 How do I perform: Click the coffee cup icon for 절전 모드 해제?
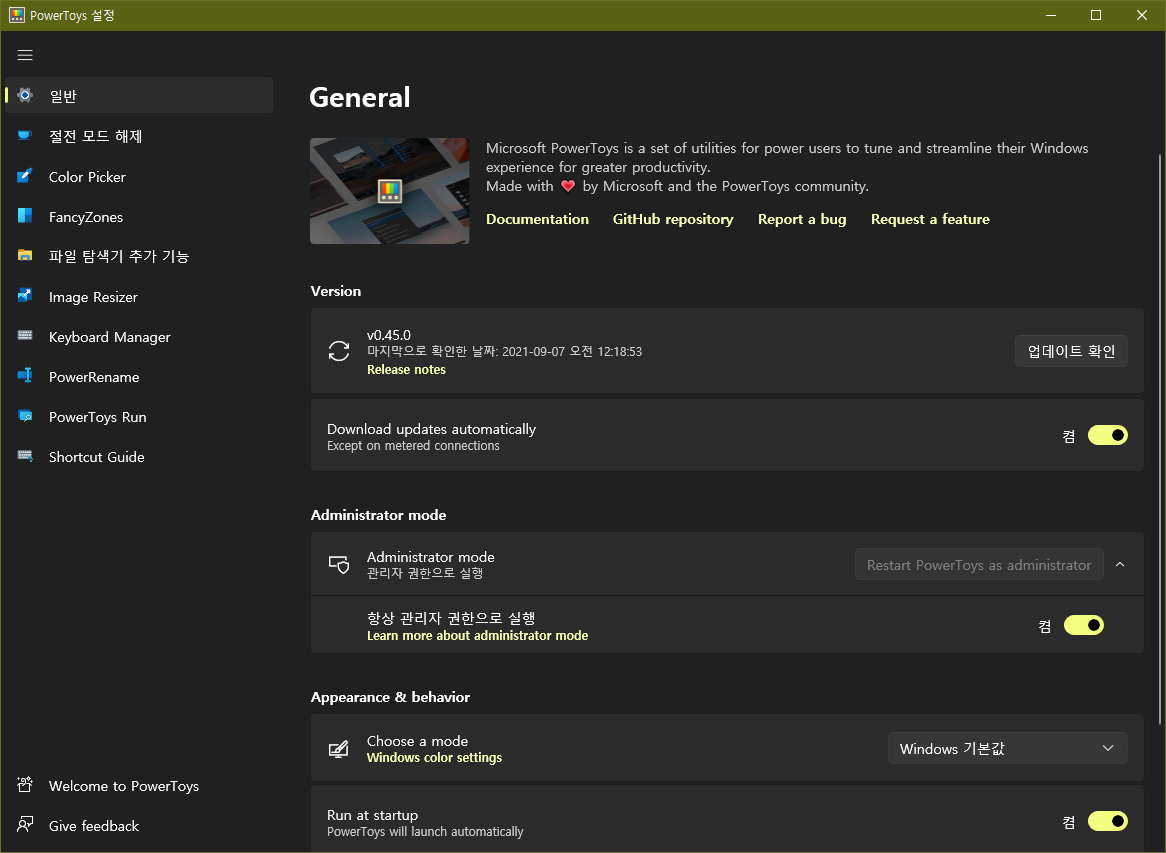point(25,135)
